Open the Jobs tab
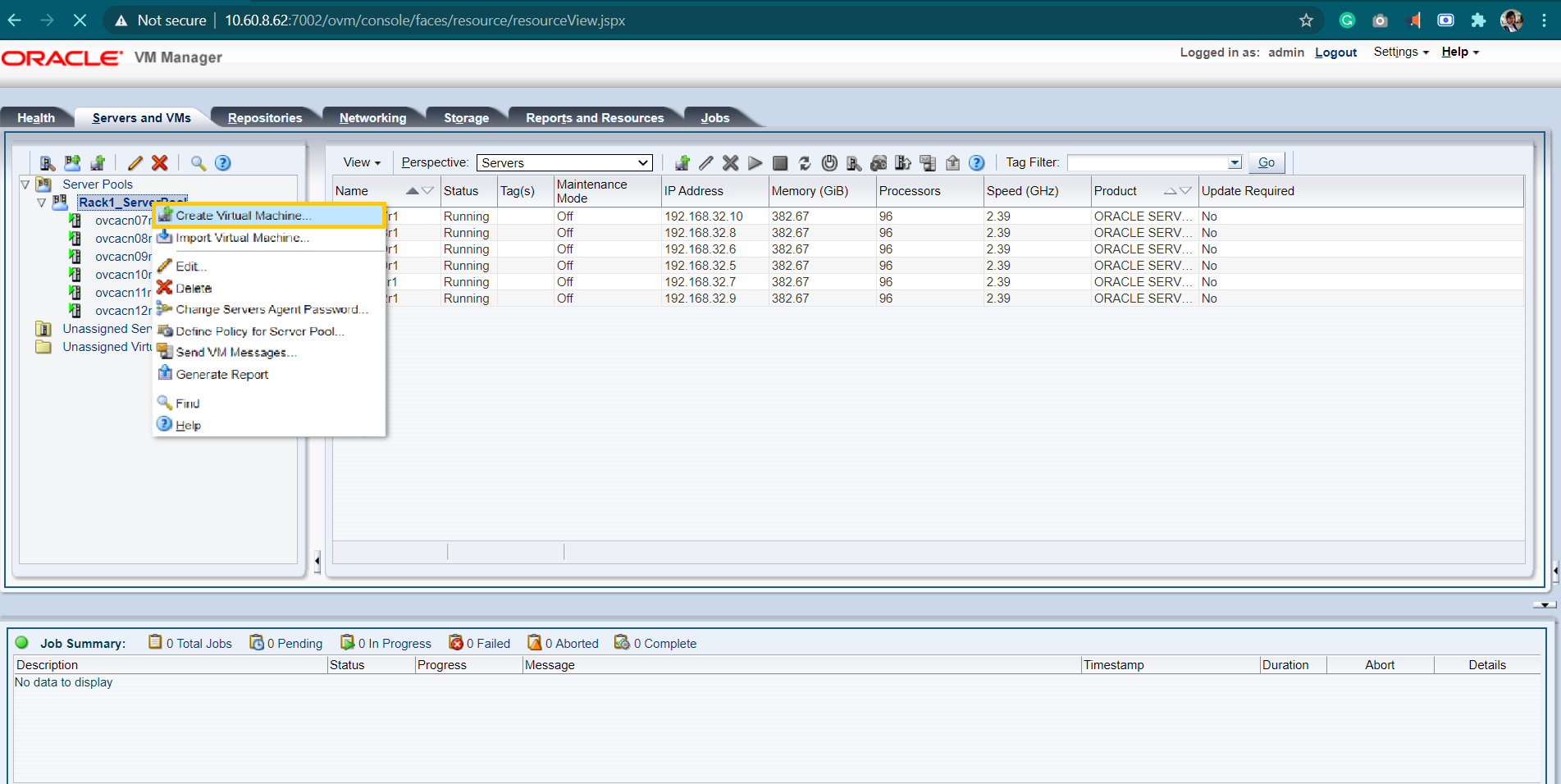This screenshot has height=784, width=1561. pyautogui.click(x=715, y=118)
